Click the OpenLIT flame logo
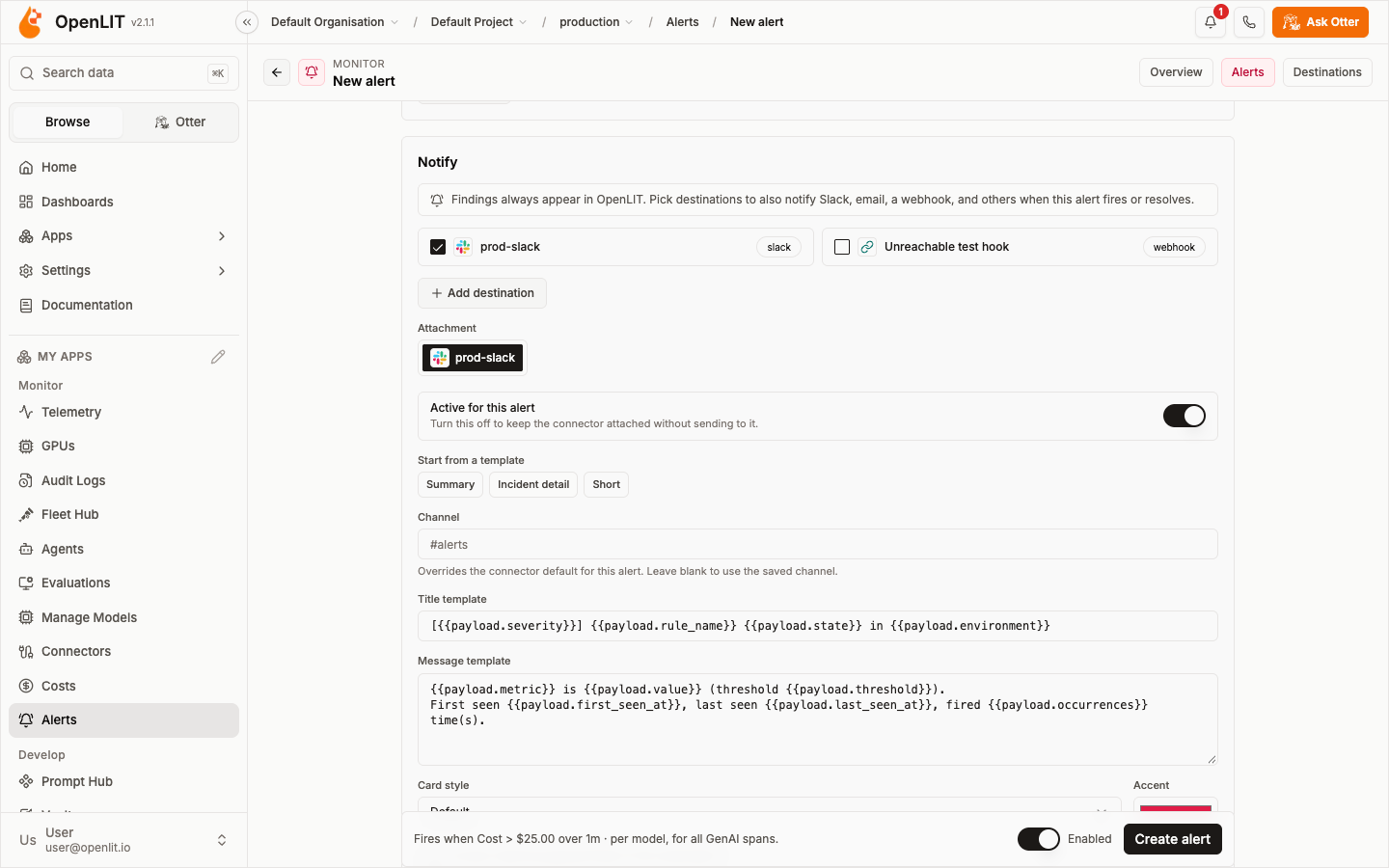 click(x=31, y=22)
